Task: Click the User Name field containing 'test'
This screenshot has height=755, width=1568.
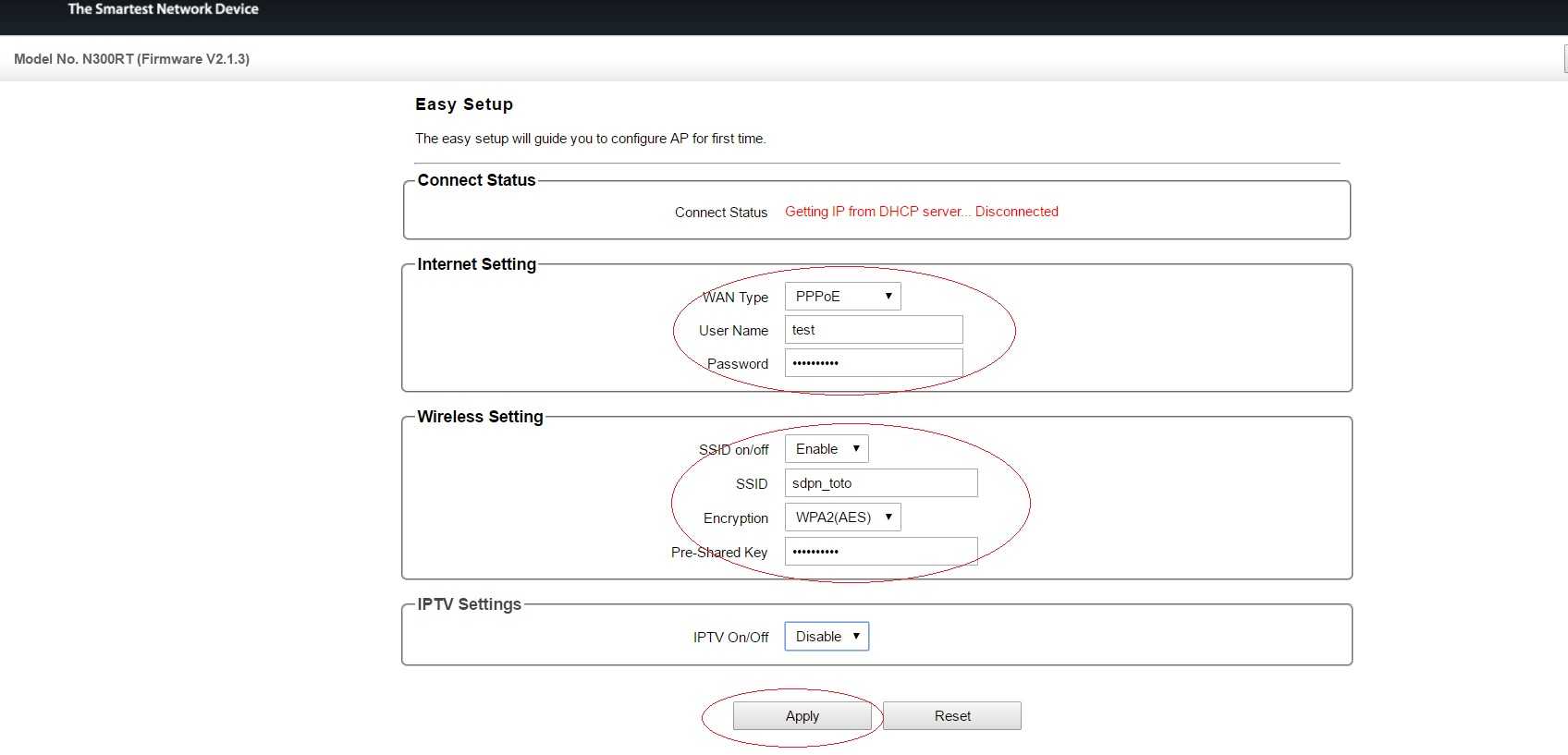Action: click(x=874, y=330)
